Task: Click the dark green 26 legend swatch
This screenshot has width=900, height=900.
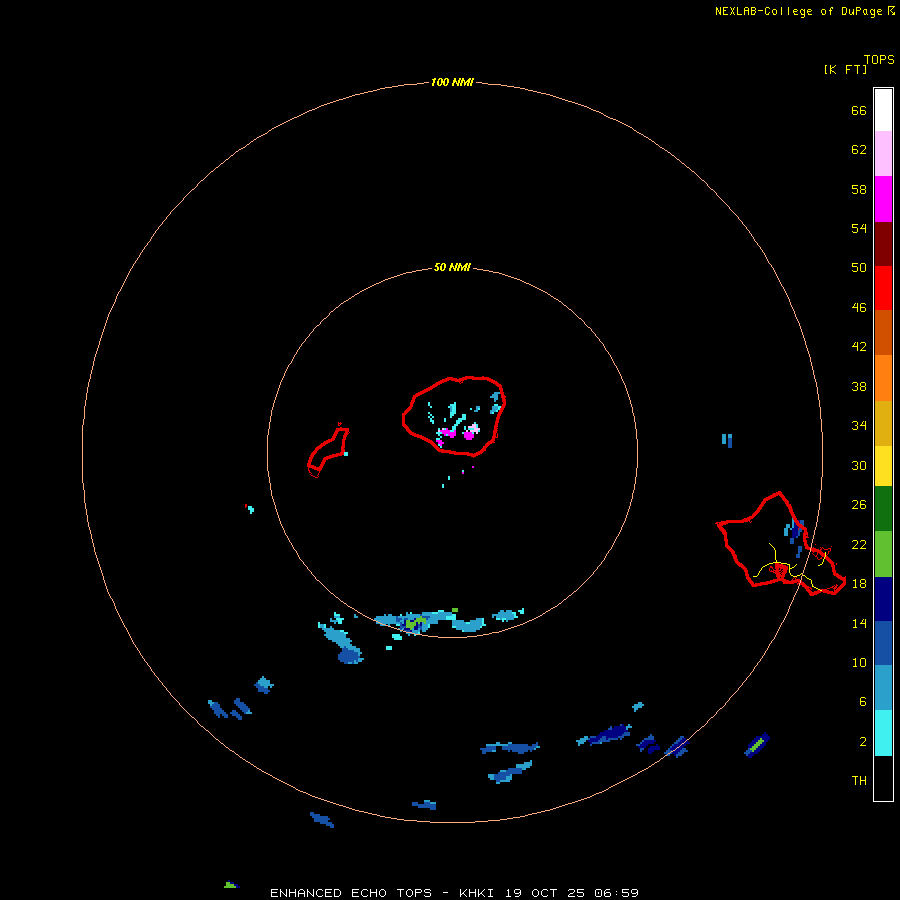Action: point(883,509)
